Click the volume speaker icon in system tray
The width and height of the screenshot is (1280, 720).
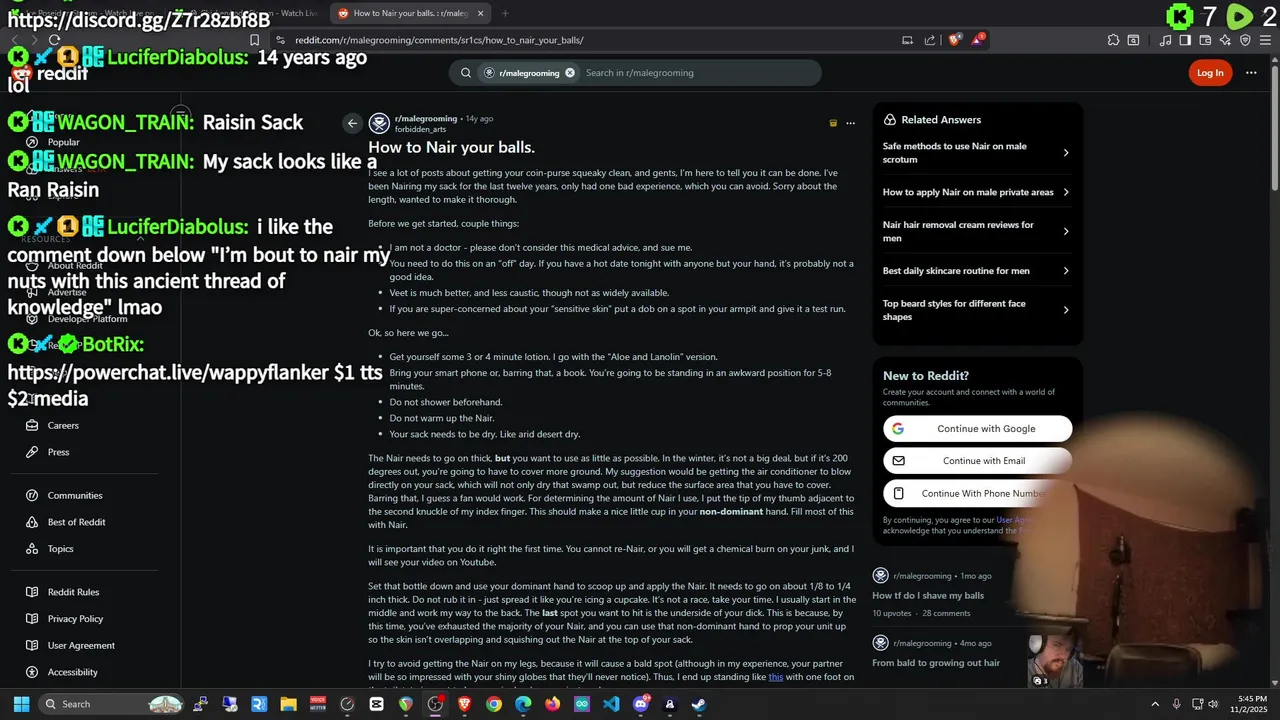[x=1213, y=704]
